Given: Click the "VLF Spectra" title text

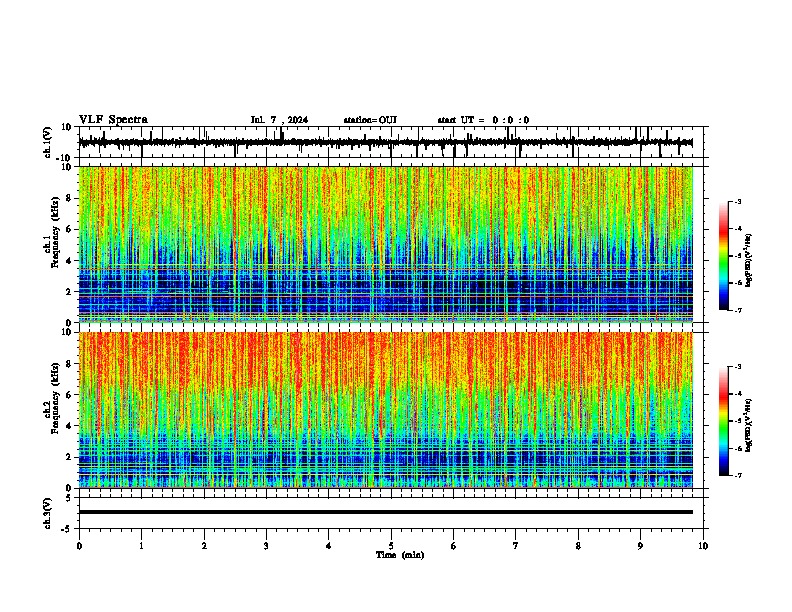Looking at the screenshot, I should [x=113, y=120].
